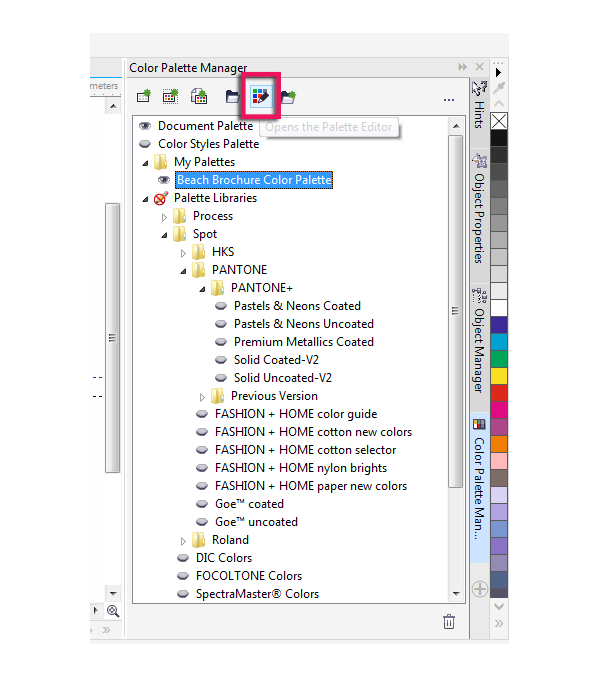Screen dimensions: 600x677
Task: Create a new palette from the document
Action: coord(199,96)
